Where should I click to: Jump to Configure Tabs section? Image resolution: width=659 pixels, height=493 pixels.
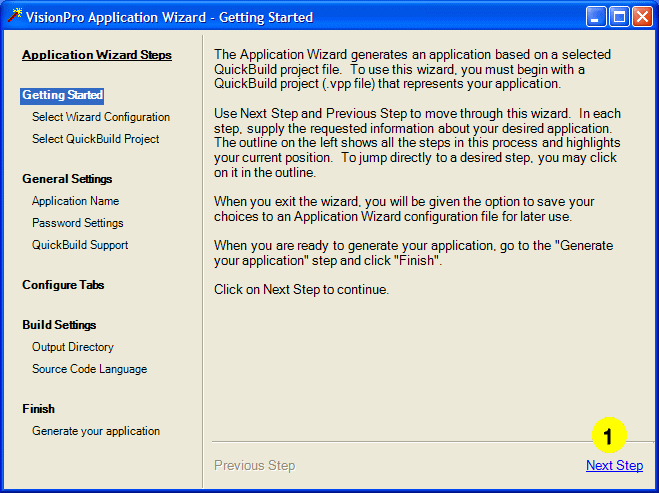[63, 285]
